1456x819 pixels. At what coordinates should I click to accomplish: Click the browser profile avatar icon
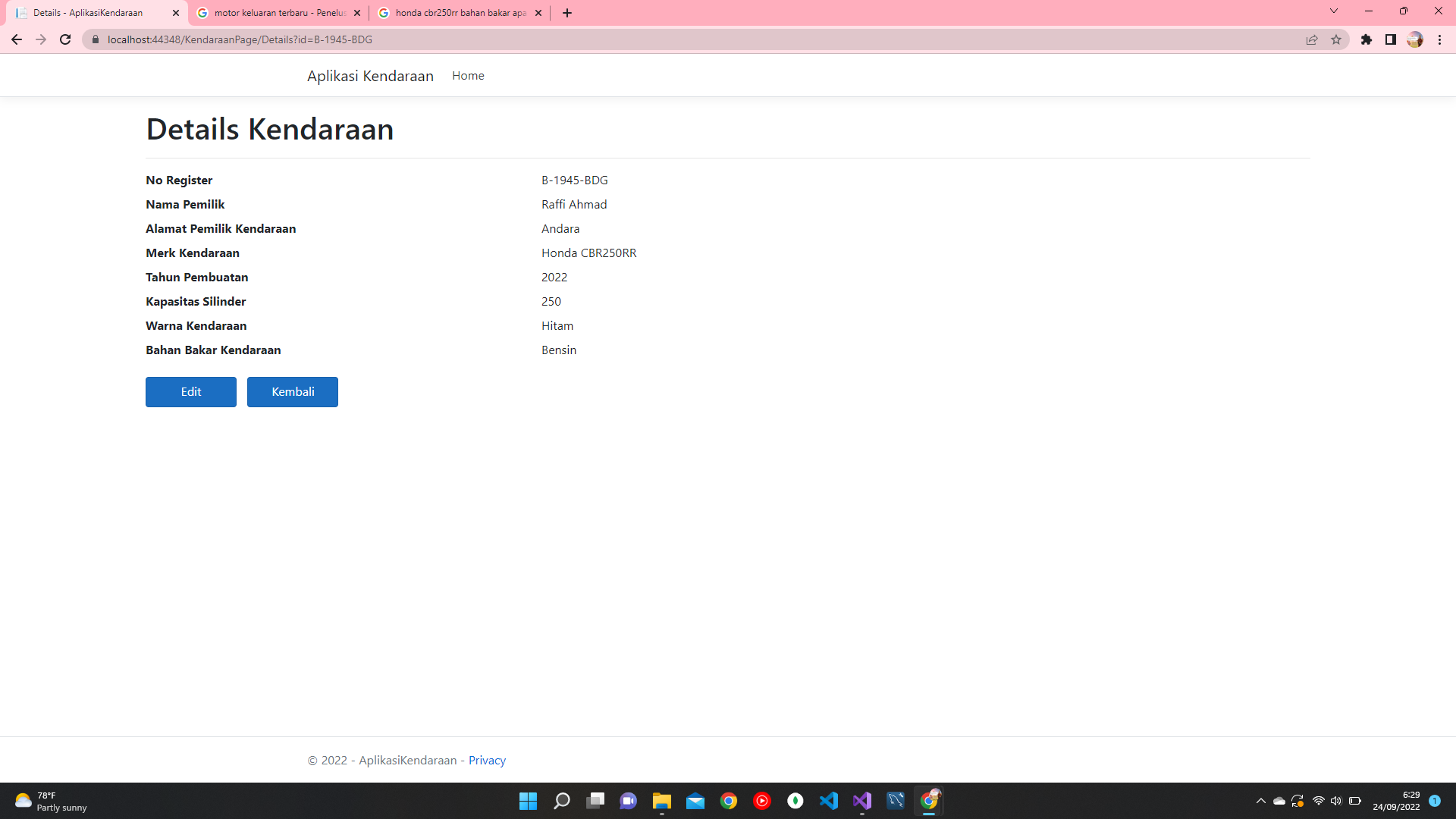[x=1417, y=39]
